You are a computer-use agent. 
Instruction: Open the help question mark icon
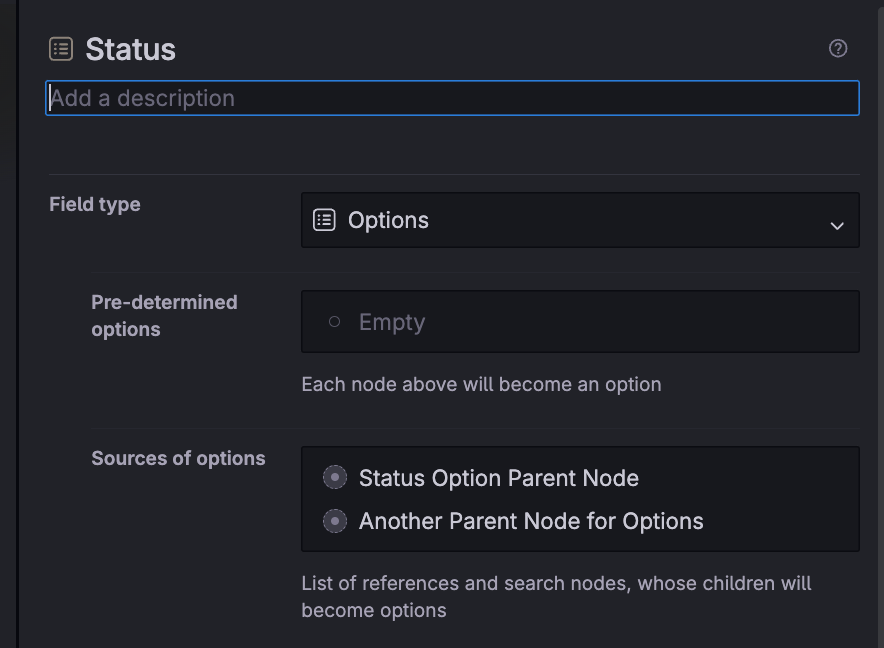click(838, 47)
